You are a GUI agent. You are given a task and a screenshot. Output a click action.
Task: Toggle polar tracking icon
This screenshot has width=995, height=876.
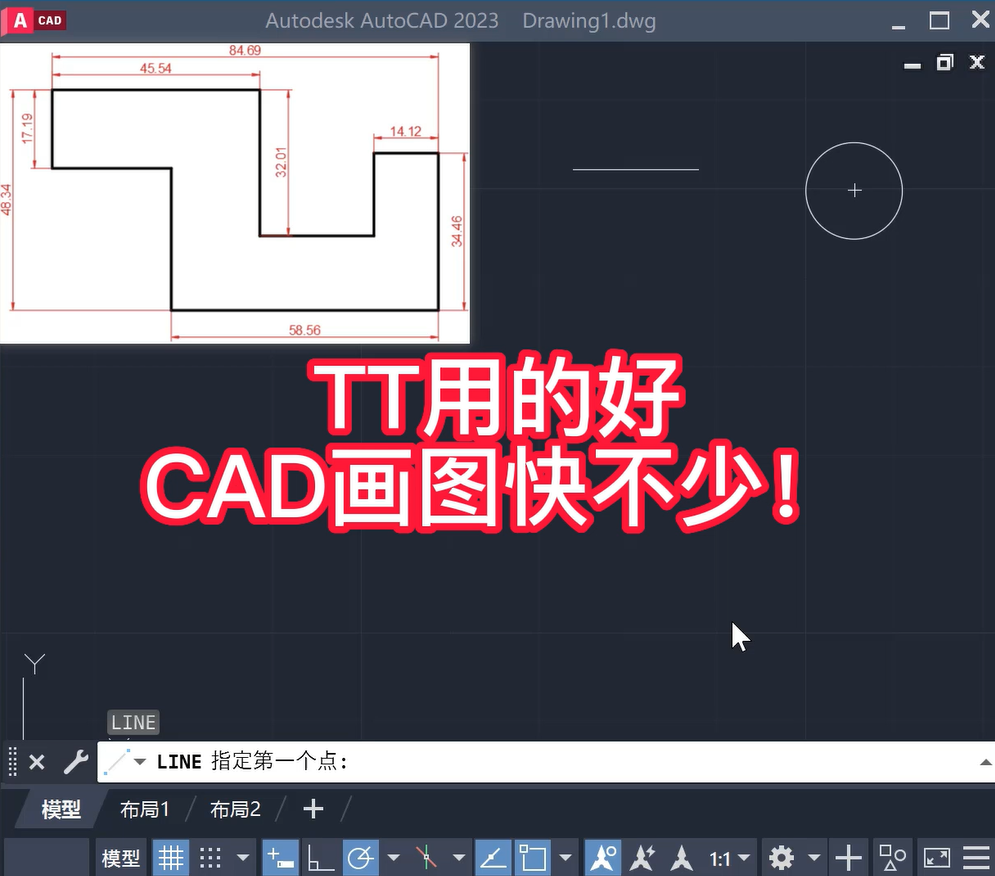[360, 858]
